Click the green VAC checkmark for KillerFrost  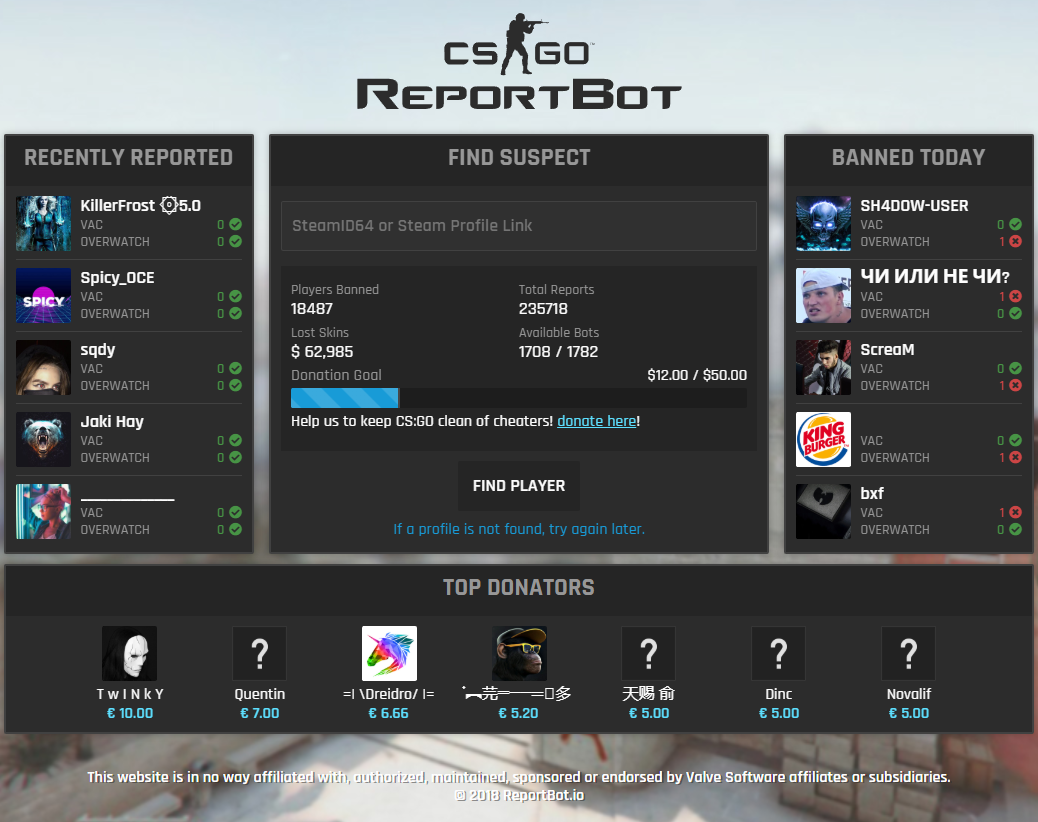point(235,225)
